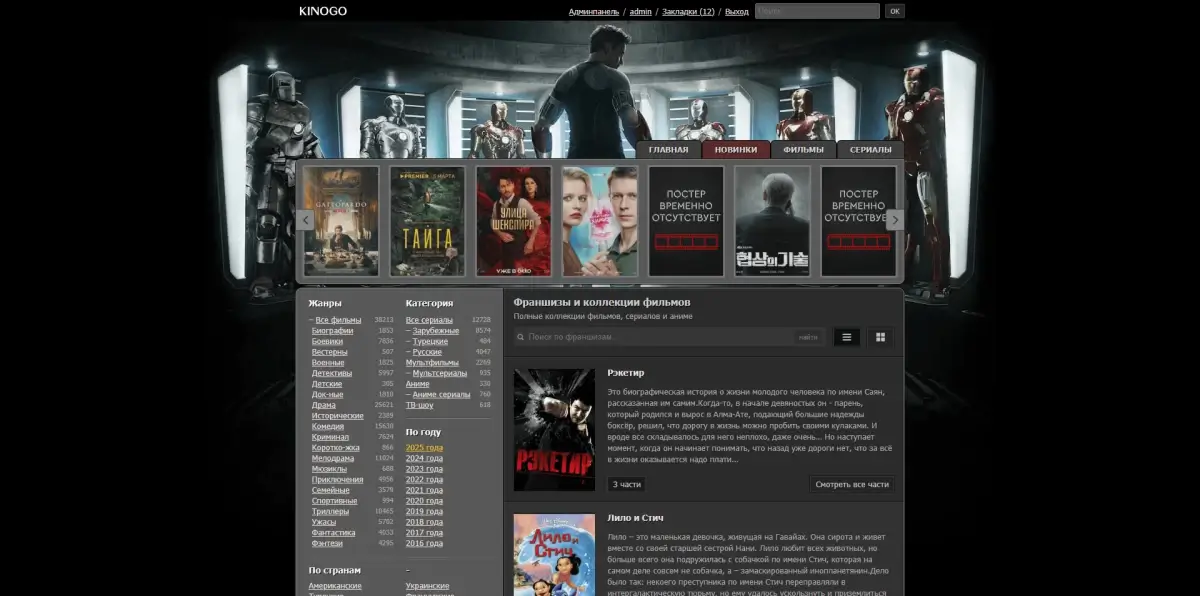
Task: Open the ГЛАВНАЯ tab
Action: click(x=669, y=150)
